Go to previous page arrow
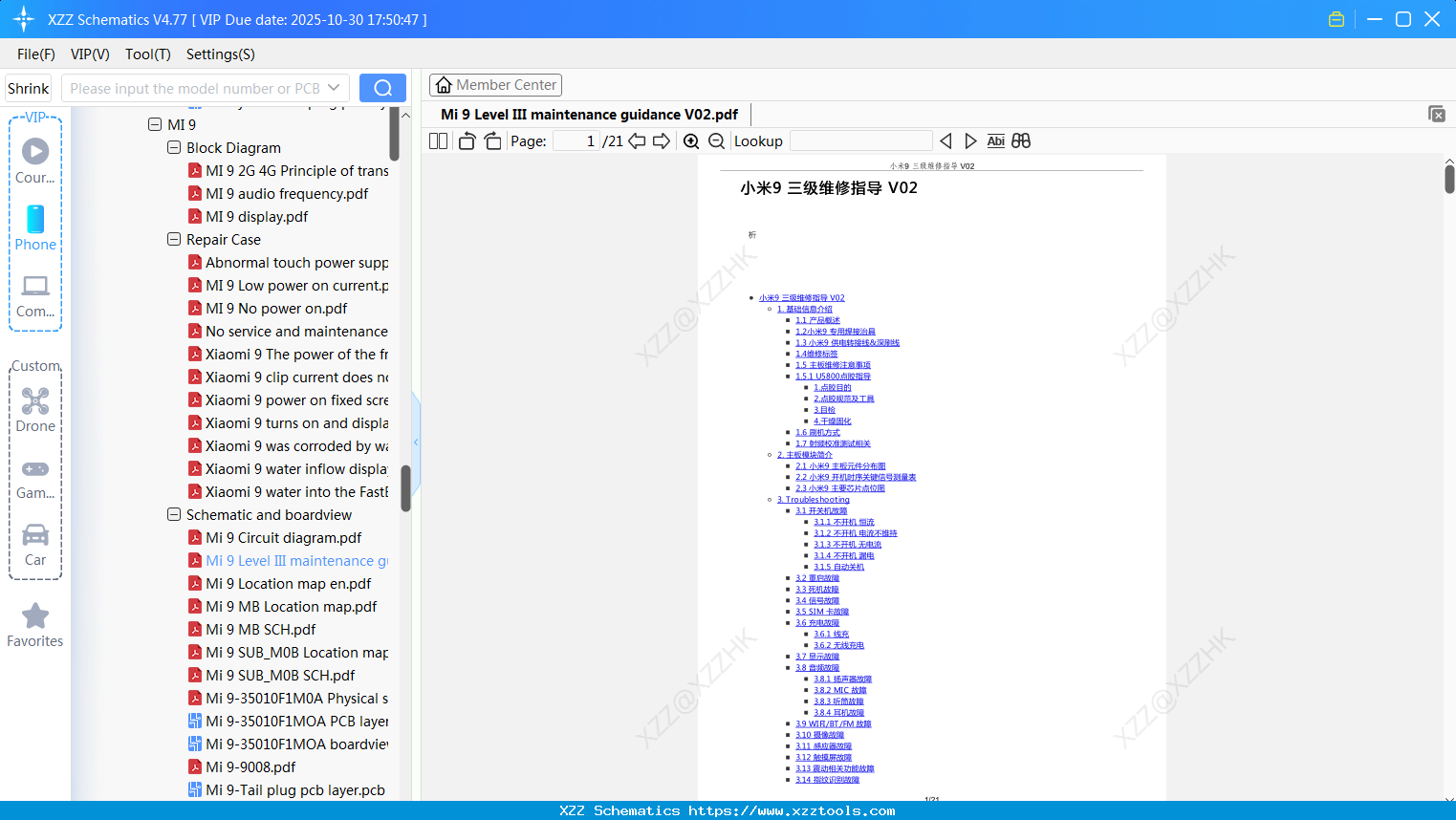 tap(637, 141)
